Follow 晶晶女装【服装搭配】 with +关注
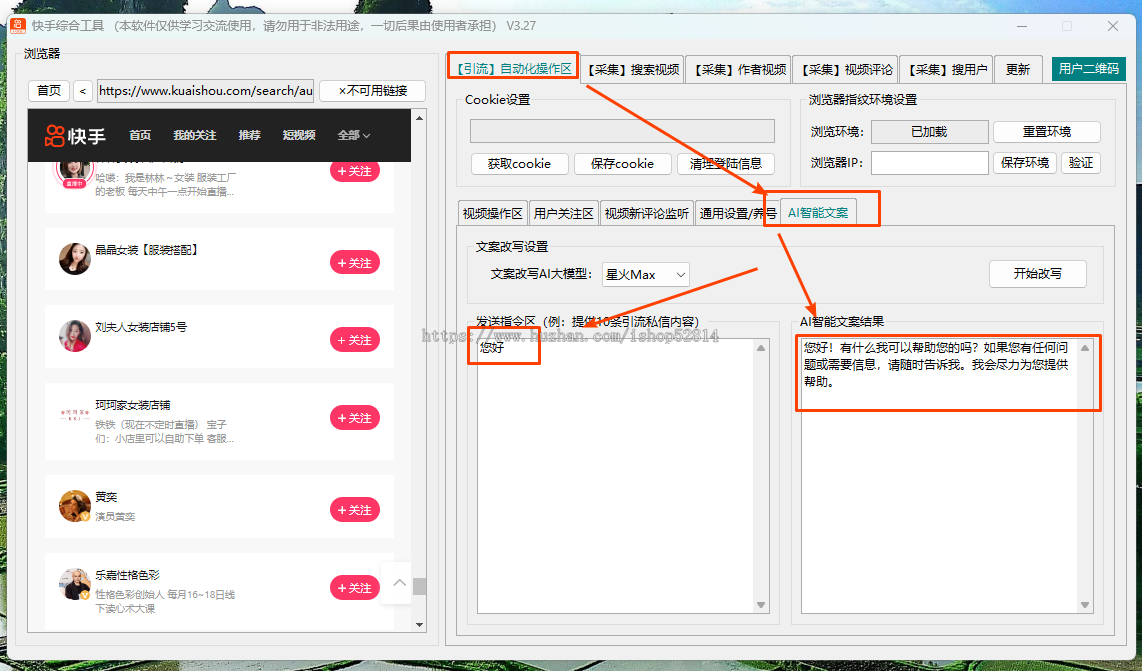 [355, 263]
